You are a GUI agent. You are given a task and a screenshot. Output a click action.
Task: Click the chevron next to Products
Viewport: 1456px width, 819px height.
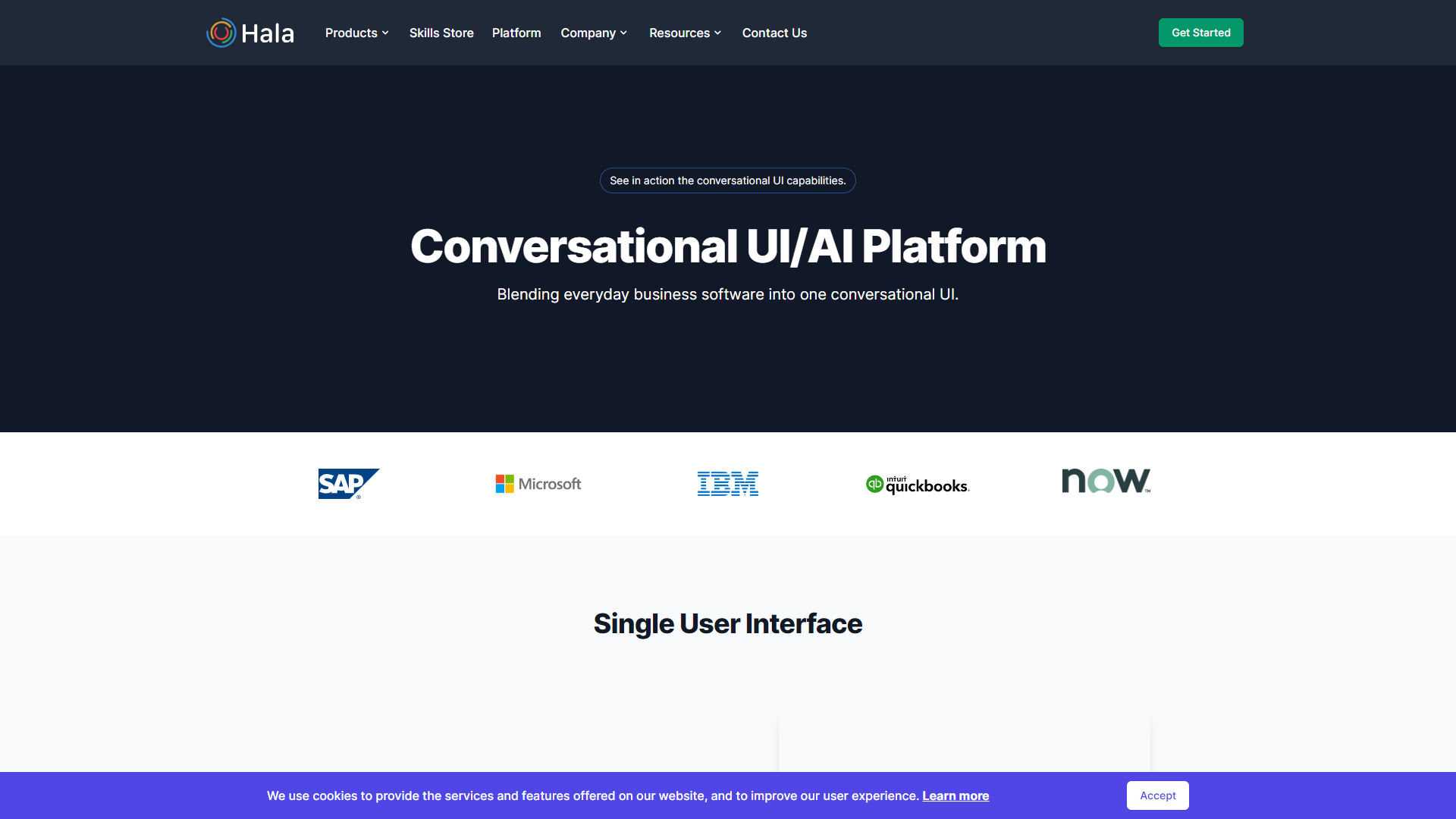click(385, 33)
